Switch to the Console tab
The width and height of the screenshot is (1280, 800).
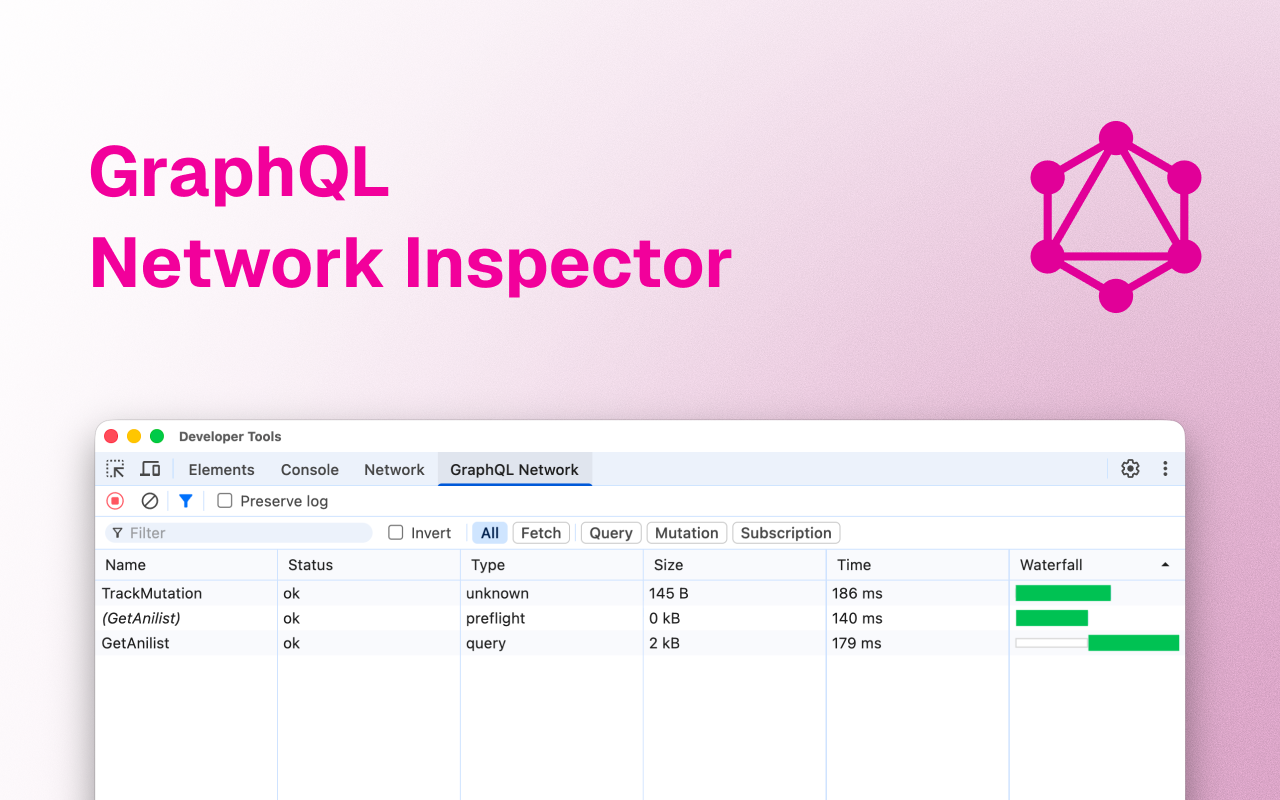[x=309, y=470]
